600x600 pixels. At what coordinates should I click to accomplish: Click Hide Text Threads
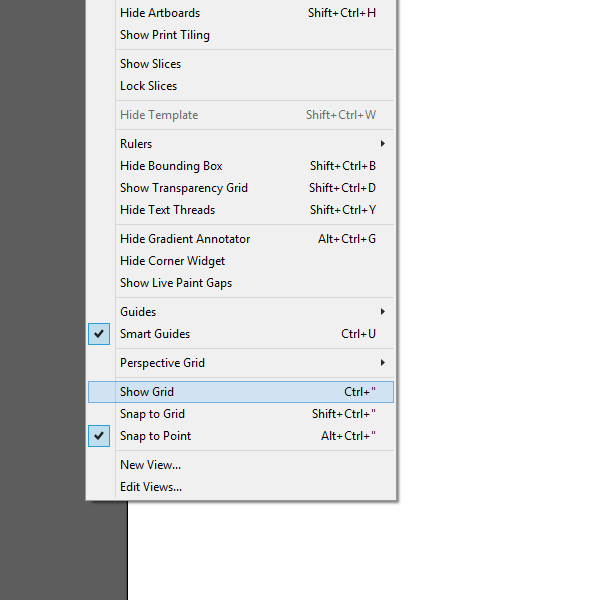pyautogui.click(x=241, y=210)
